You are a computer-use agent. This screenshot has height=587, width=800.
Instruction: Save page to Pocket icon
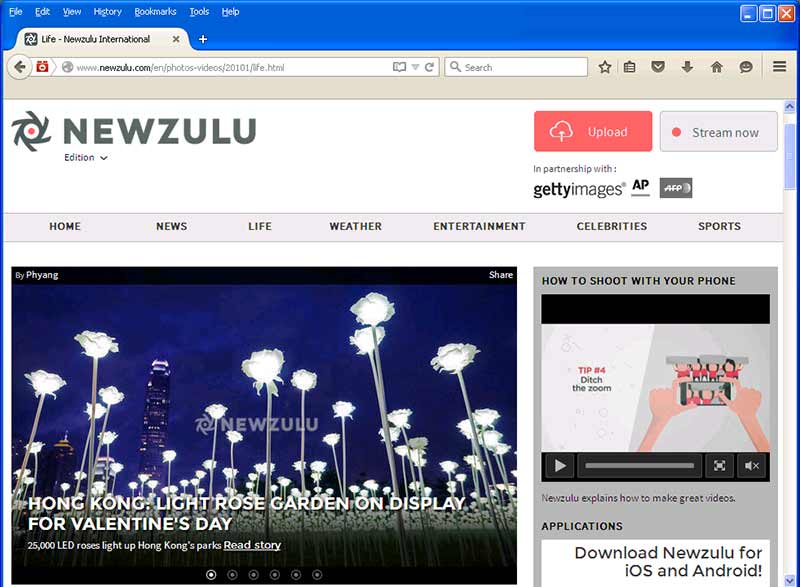[x=658, y=67]
